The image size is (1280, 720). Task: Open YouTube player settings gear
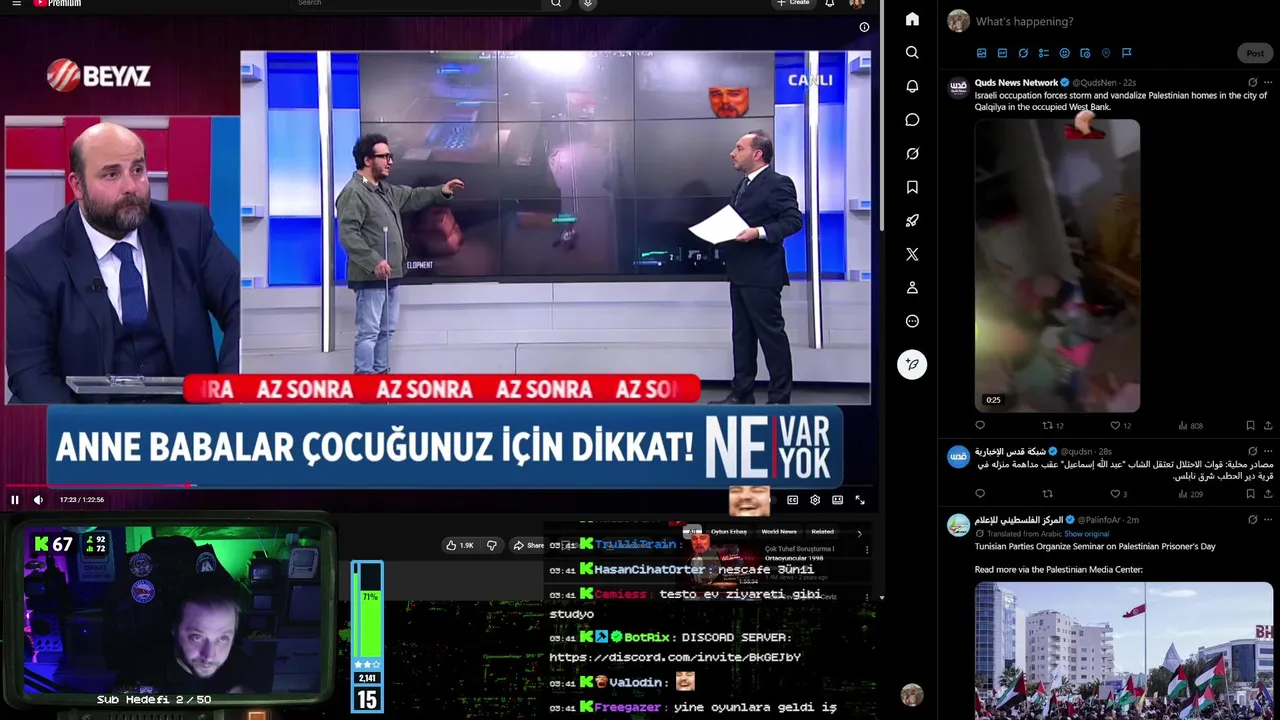(x=815, y=500)
